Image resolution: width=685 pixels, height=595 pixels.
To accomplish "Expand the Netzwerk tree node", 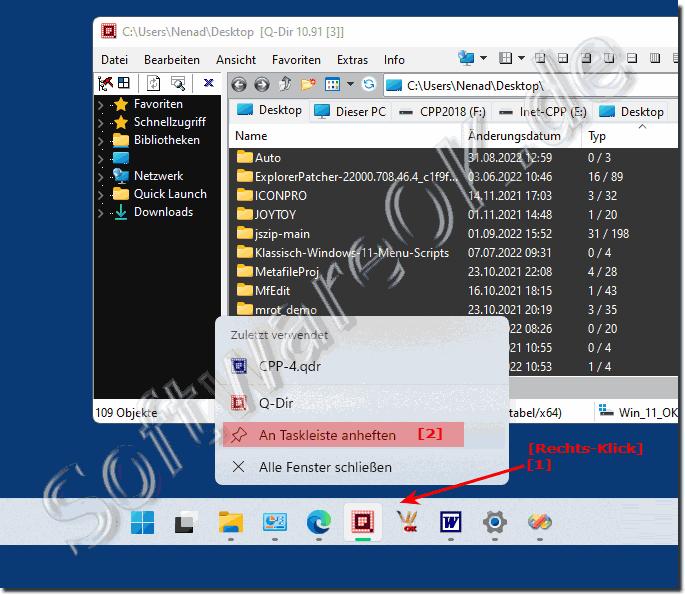I will click(100, 176).
